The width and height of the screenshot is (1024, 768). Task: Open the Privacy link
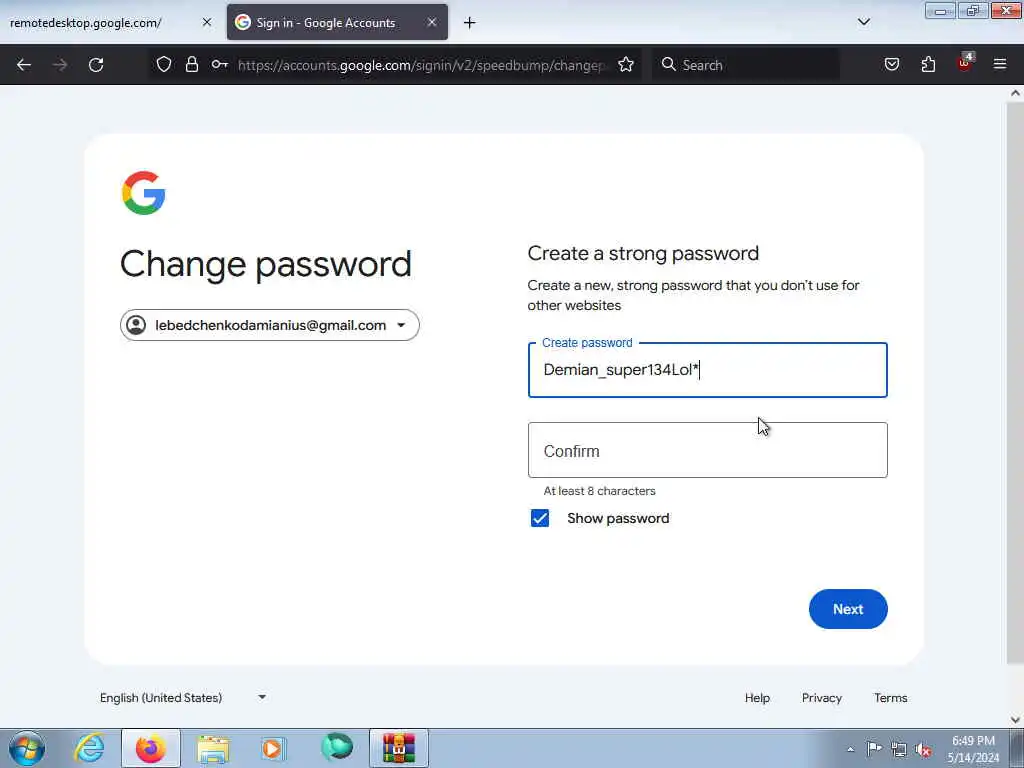coord(822,697)
